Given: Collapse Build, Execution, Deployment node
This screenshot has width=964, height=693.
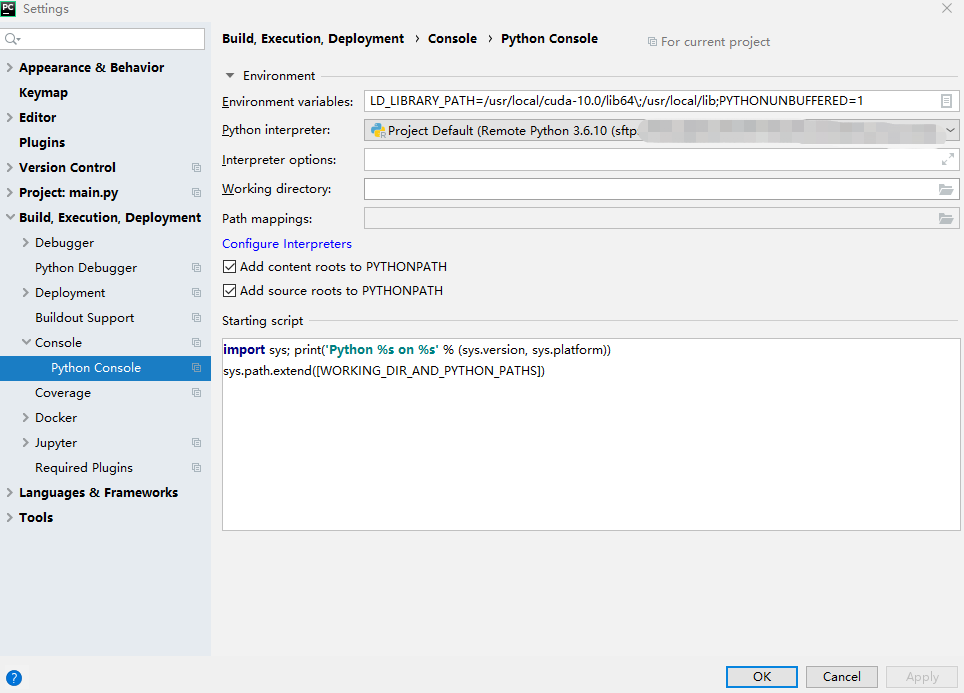Looking at the screenshot, I should point(10,217).
